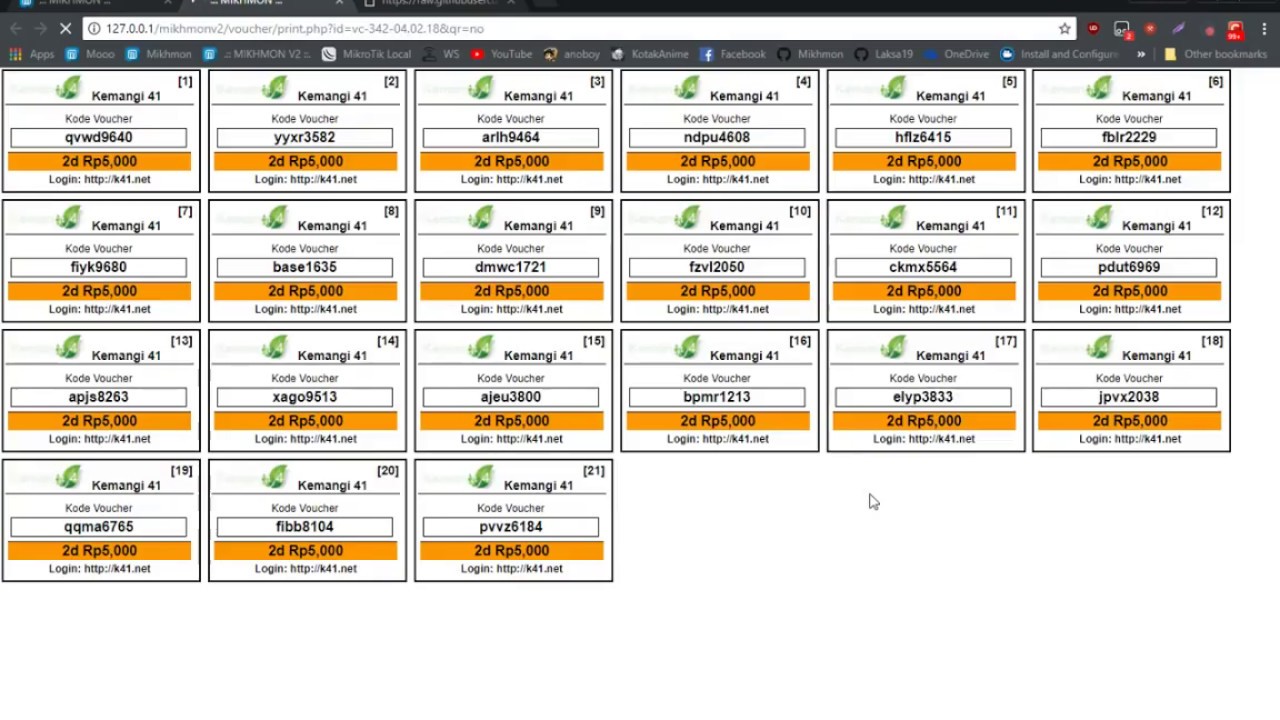1280x720 pixels.
Task: Select voucher code ajeu3800
Action: point(511,398)
